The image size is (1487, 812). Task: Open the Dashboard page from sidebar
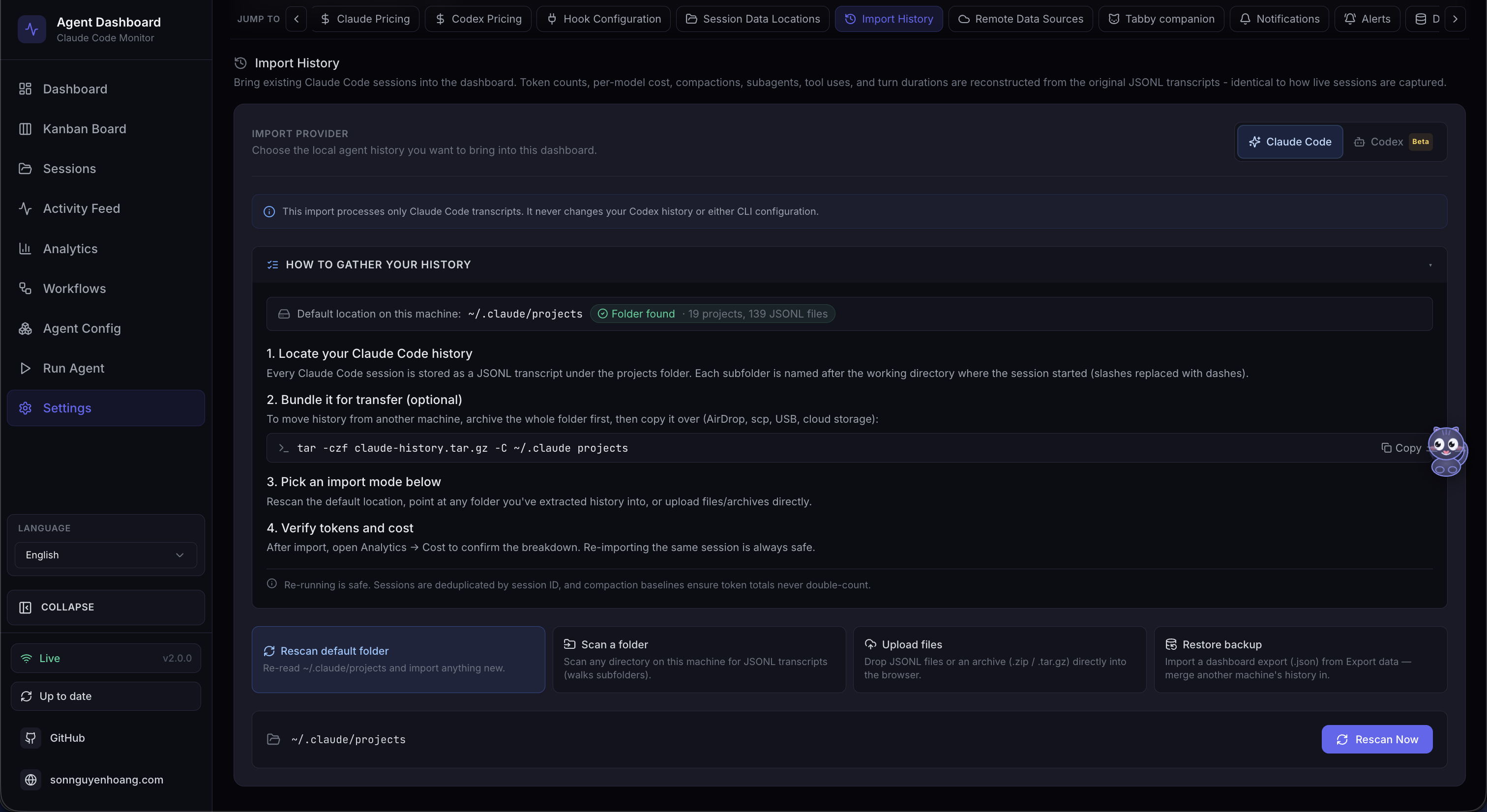point(106,89)
